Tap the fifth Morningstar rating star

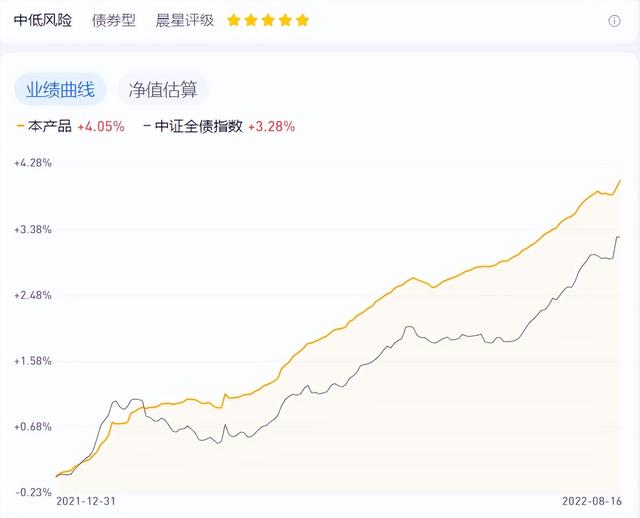tap(302, 20)
